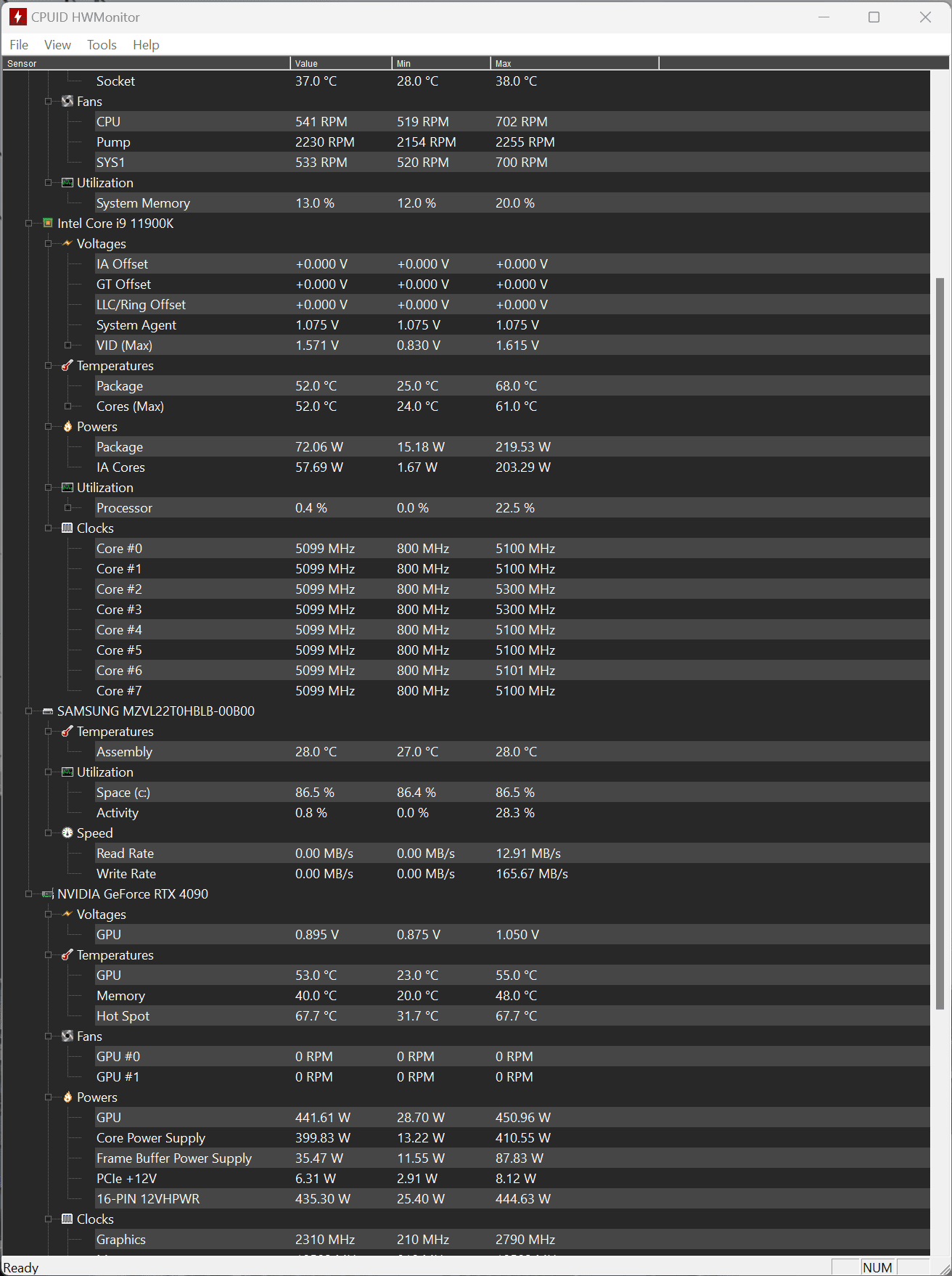952x1276 pixels.
Task: Expand the Cores (Max) temperature entry
Action: pos(67,406)
